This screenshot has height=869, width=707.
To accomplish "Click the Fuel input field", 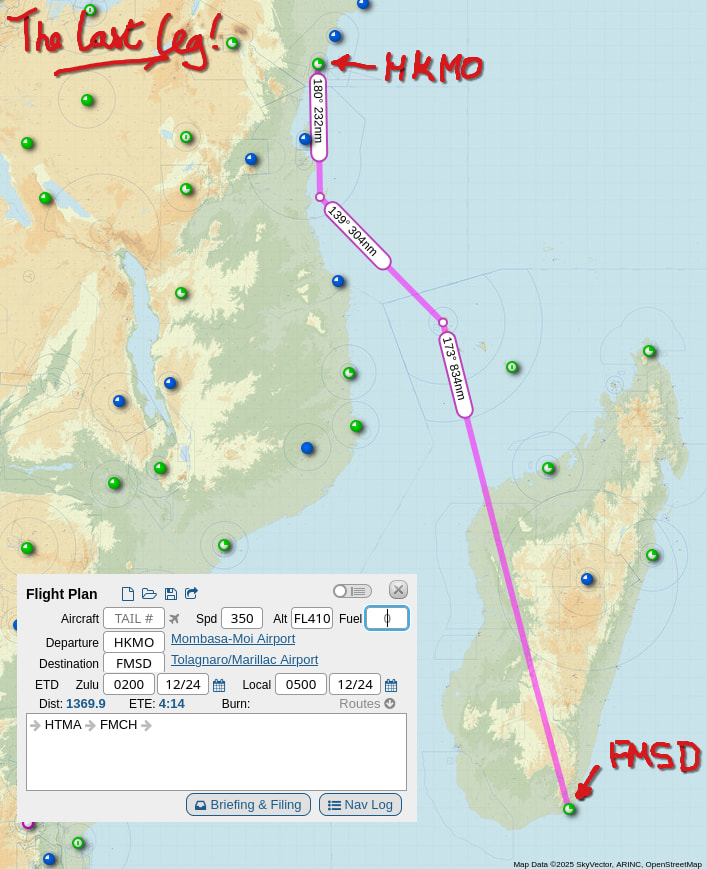I will point(387,618).
